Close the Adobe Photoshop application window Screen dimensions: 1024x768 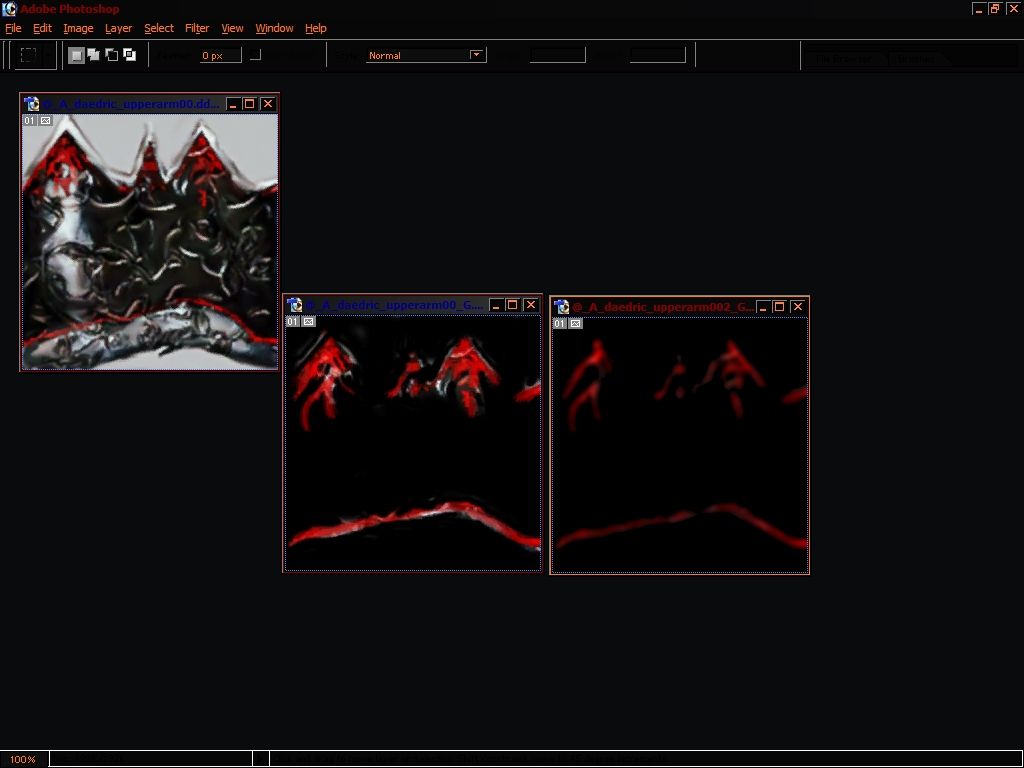tap(1014, 8)
